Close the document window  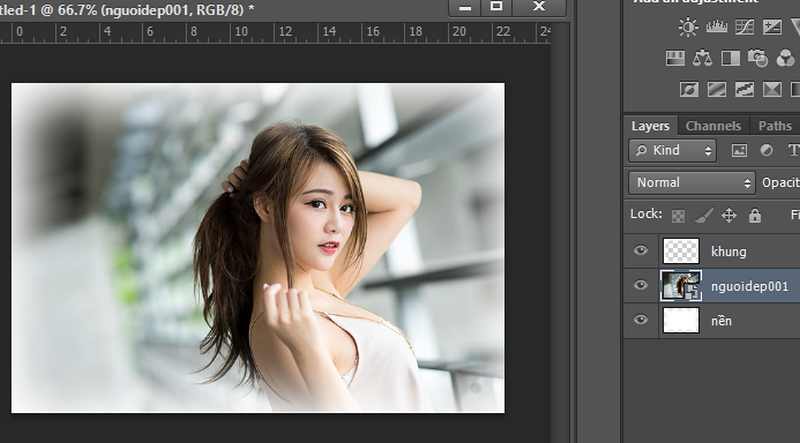pos(539,7)
